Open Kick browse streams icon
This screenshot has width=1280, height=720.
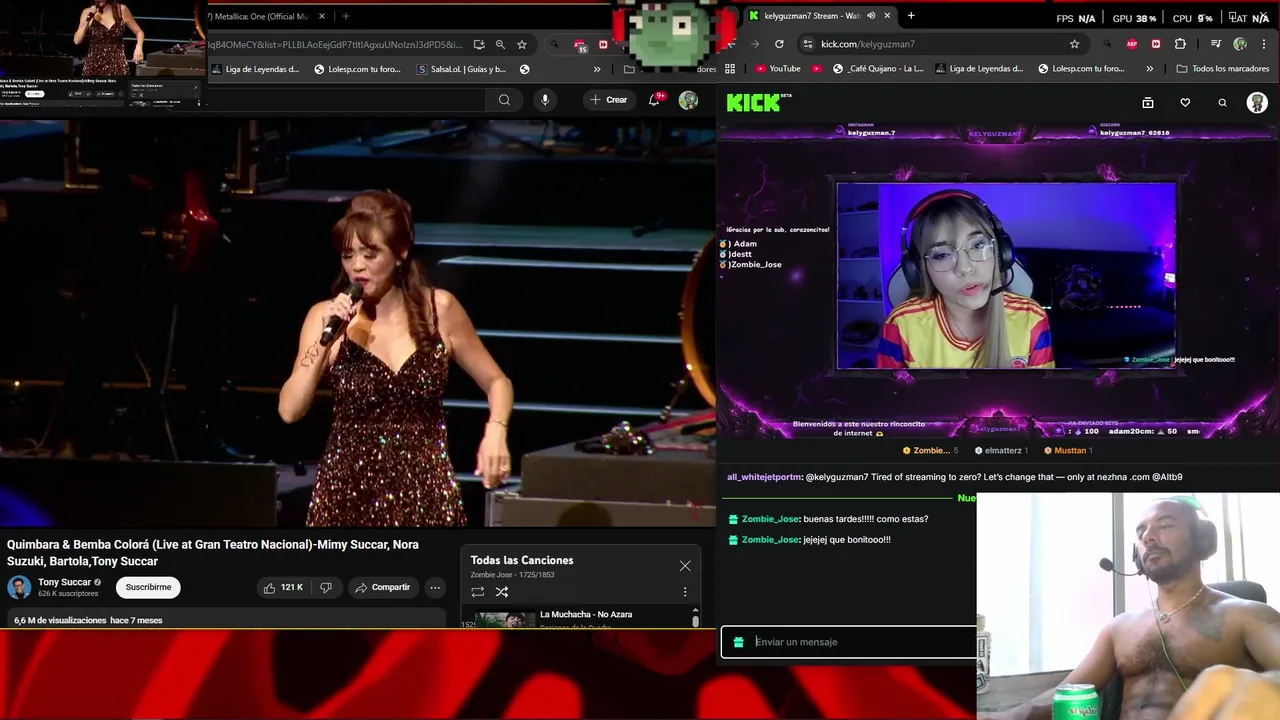(x=1148, y=102)
